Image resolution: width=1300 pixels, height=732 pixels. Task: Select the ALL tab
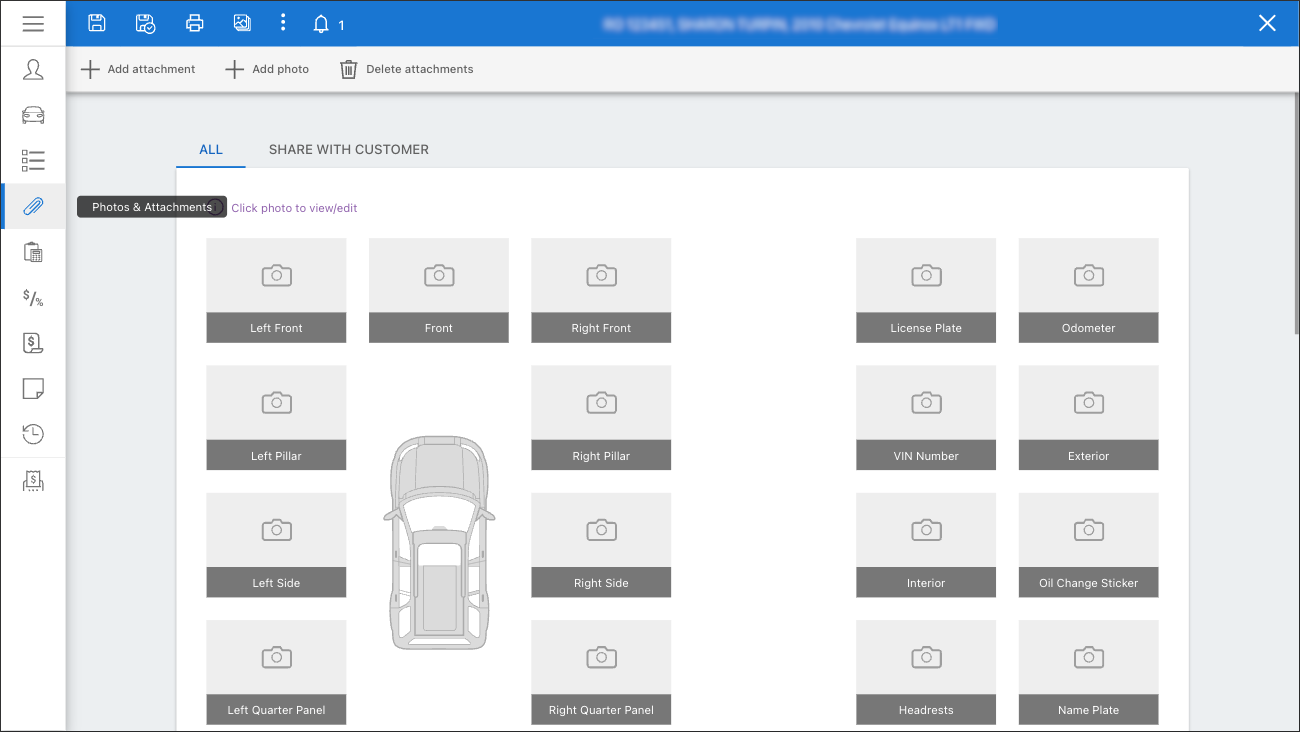(211, 149)
